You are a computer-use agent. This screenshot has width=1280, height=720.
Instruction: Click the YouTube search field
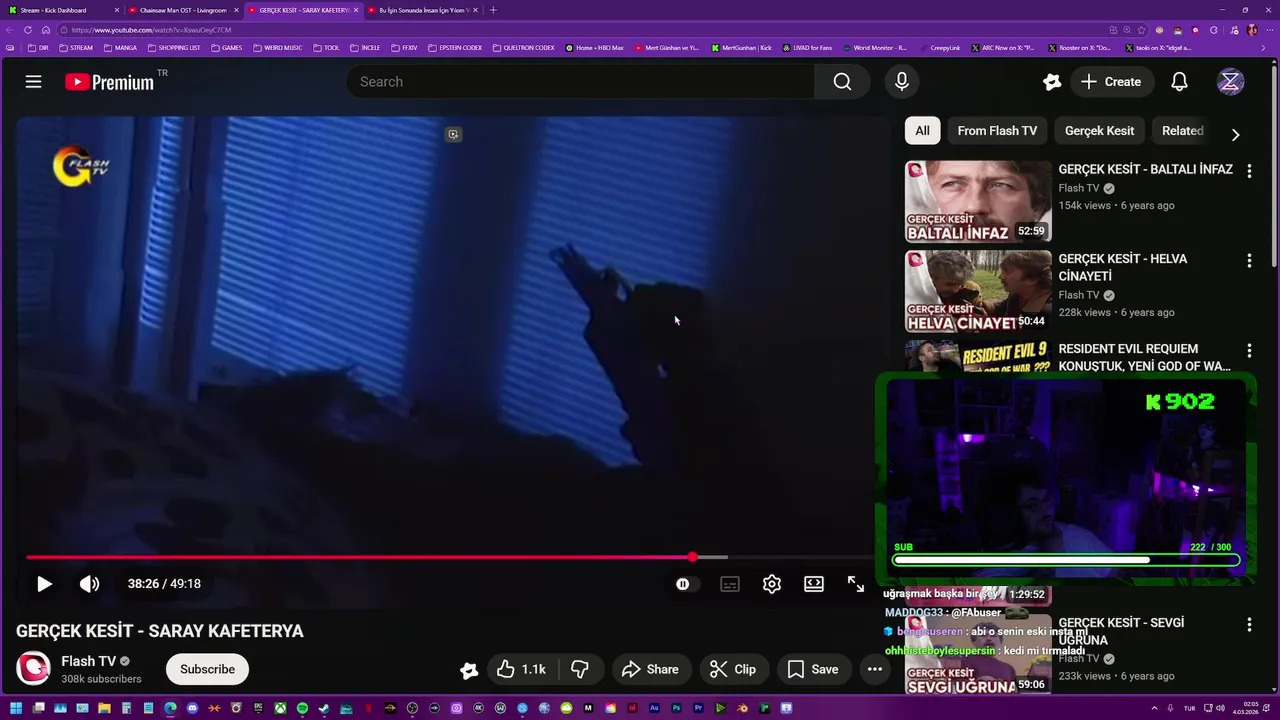[580, 82]
